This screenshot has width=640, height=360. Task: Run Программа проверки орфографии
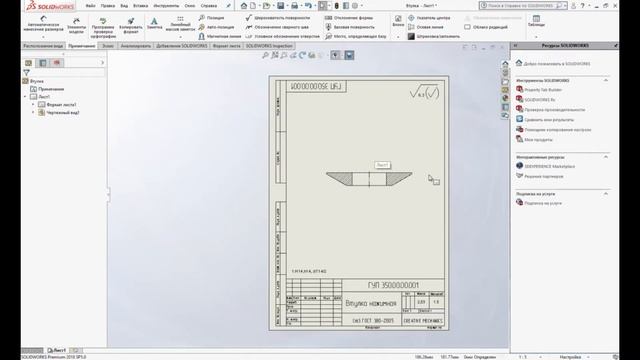click(x=103, y=27)
